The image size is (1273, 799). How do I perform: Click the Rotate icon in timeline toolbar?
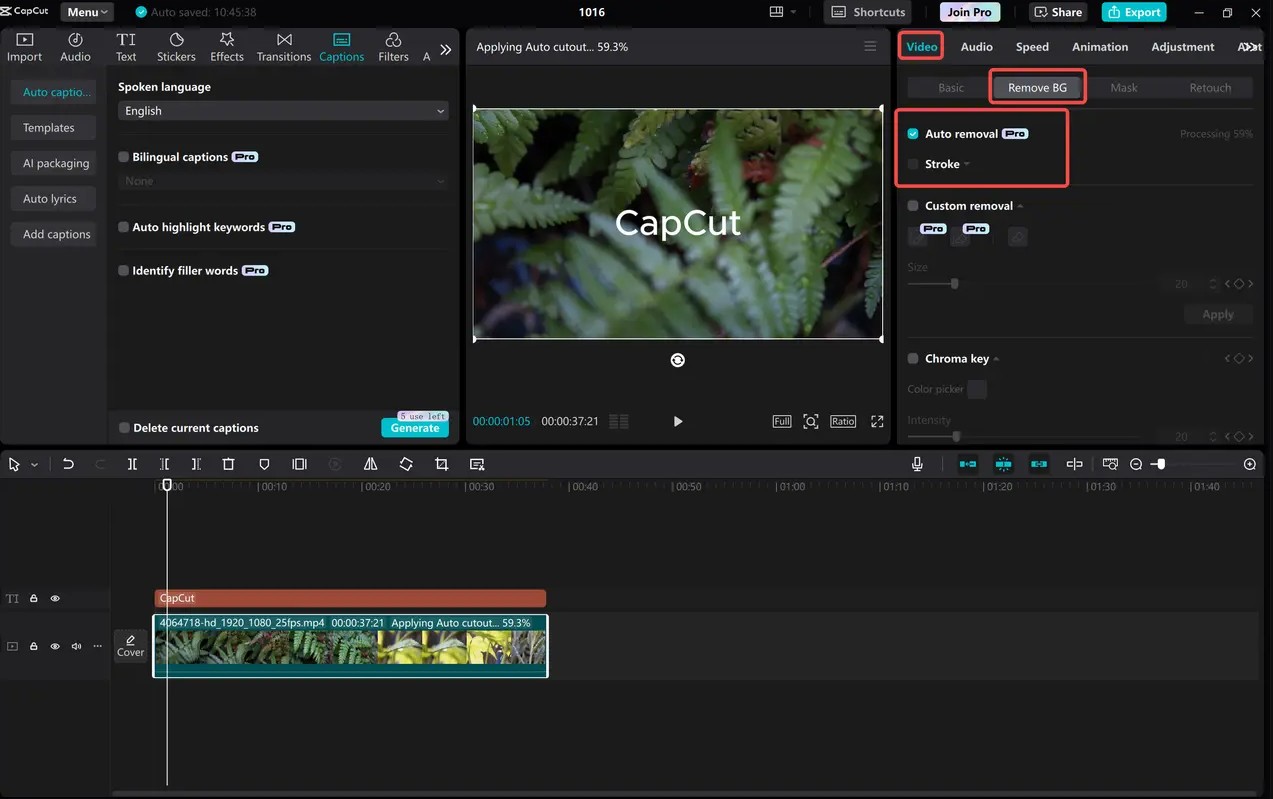tap(406, 464)
